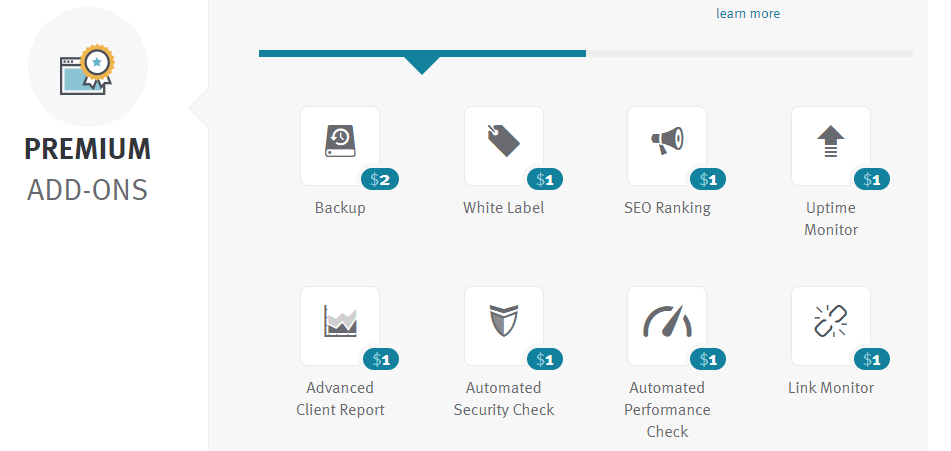Click the $1 price badge on White Label
Image resolution: width=951 pixels, height=451 pixels.
click(x=545, y=180)
